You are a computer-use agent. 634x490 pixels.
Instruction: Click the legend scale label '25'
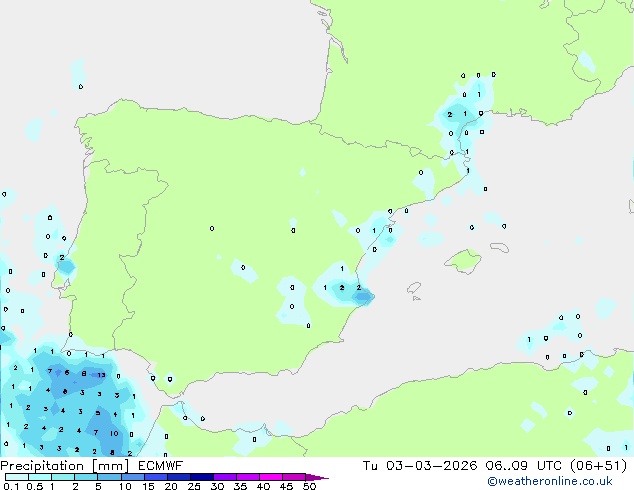pos(194,486)
